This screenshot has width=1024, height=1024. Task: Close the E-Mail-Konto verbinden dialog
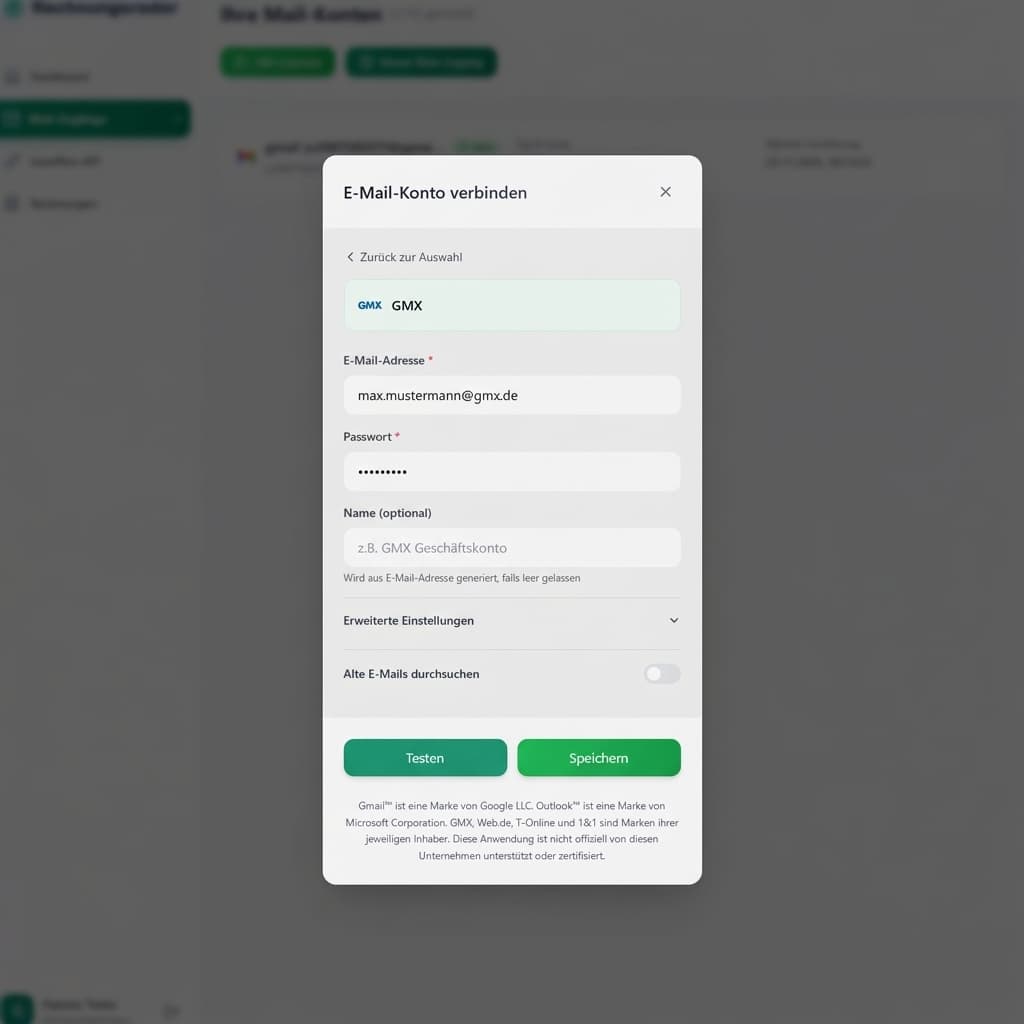(665, 191)
